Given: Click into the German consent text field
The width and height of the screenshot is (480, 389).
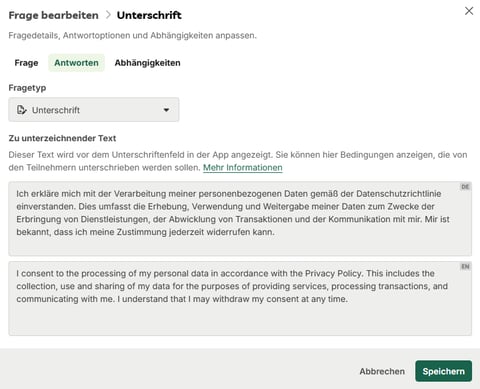Looking at the screenshot, I should (240, 219).
